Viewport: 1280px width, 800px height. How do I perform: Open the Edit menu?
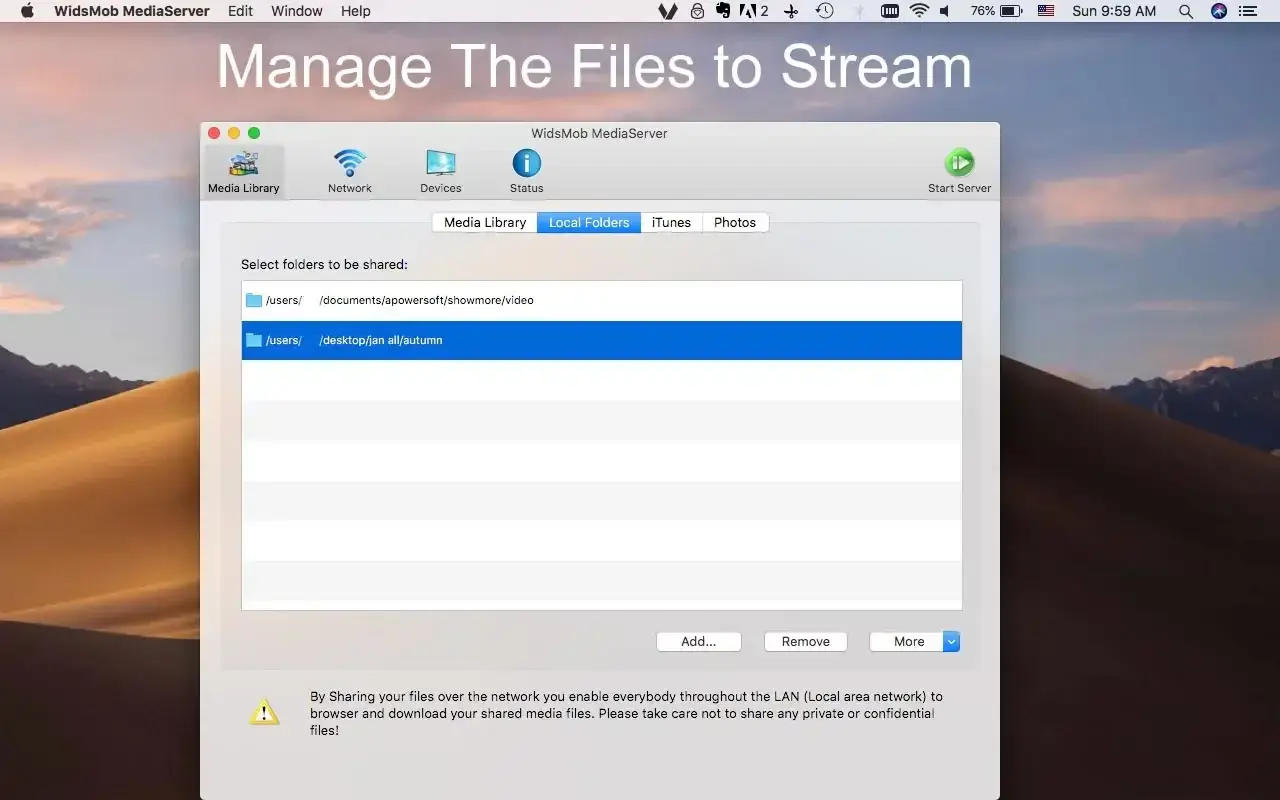click(x=240, y=11)
